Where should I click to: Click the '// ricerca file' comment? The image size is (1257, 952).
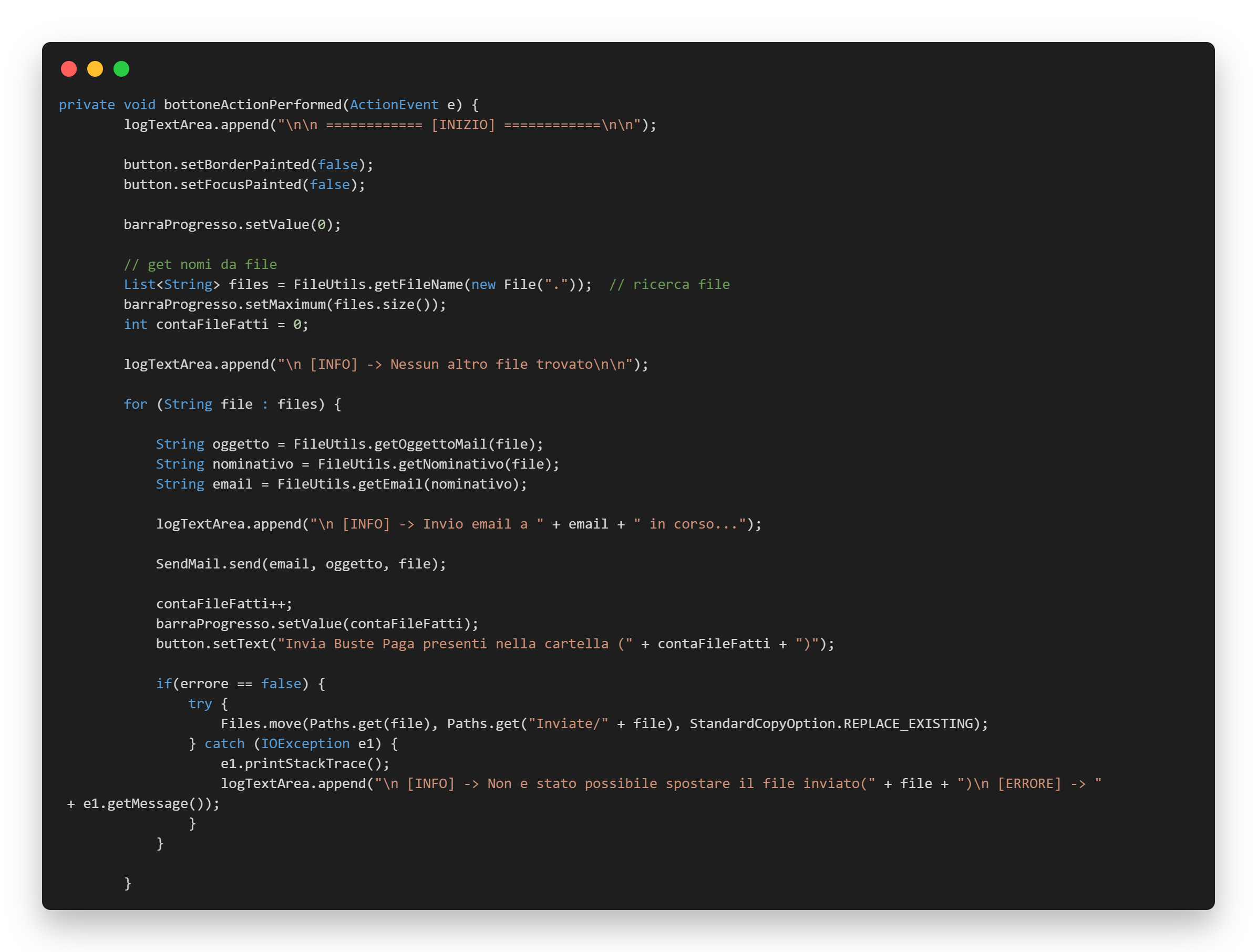(669, 285)
